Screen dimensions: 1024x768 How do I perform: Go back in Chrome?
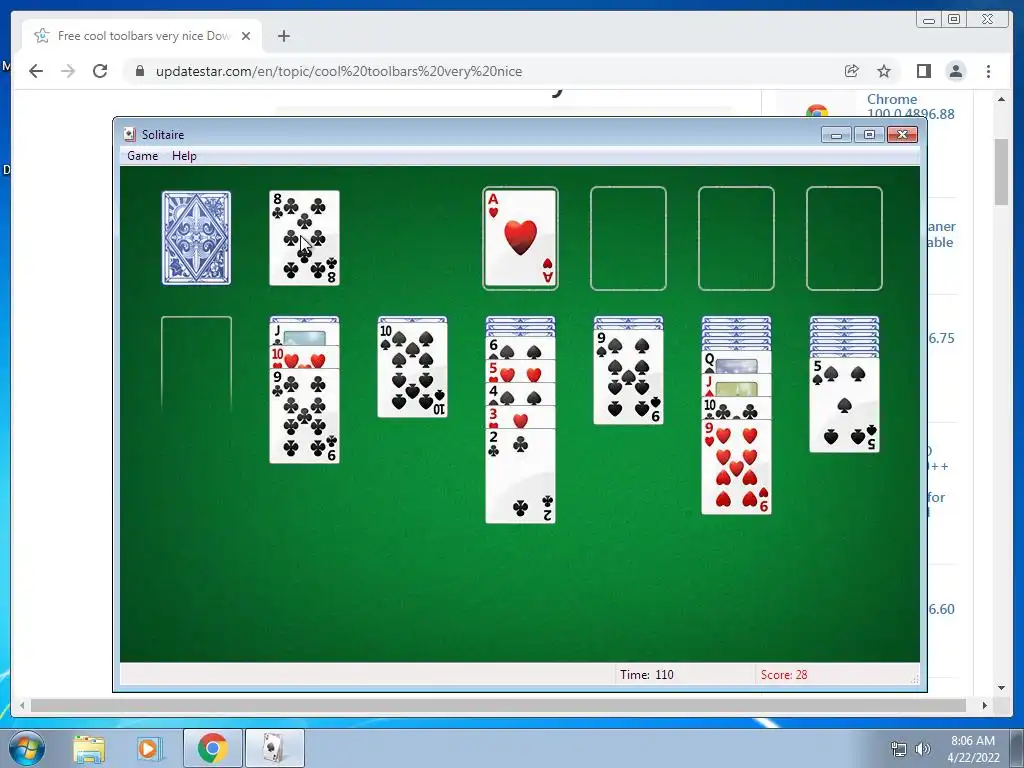pyautogui.click(x=36, y=71)
